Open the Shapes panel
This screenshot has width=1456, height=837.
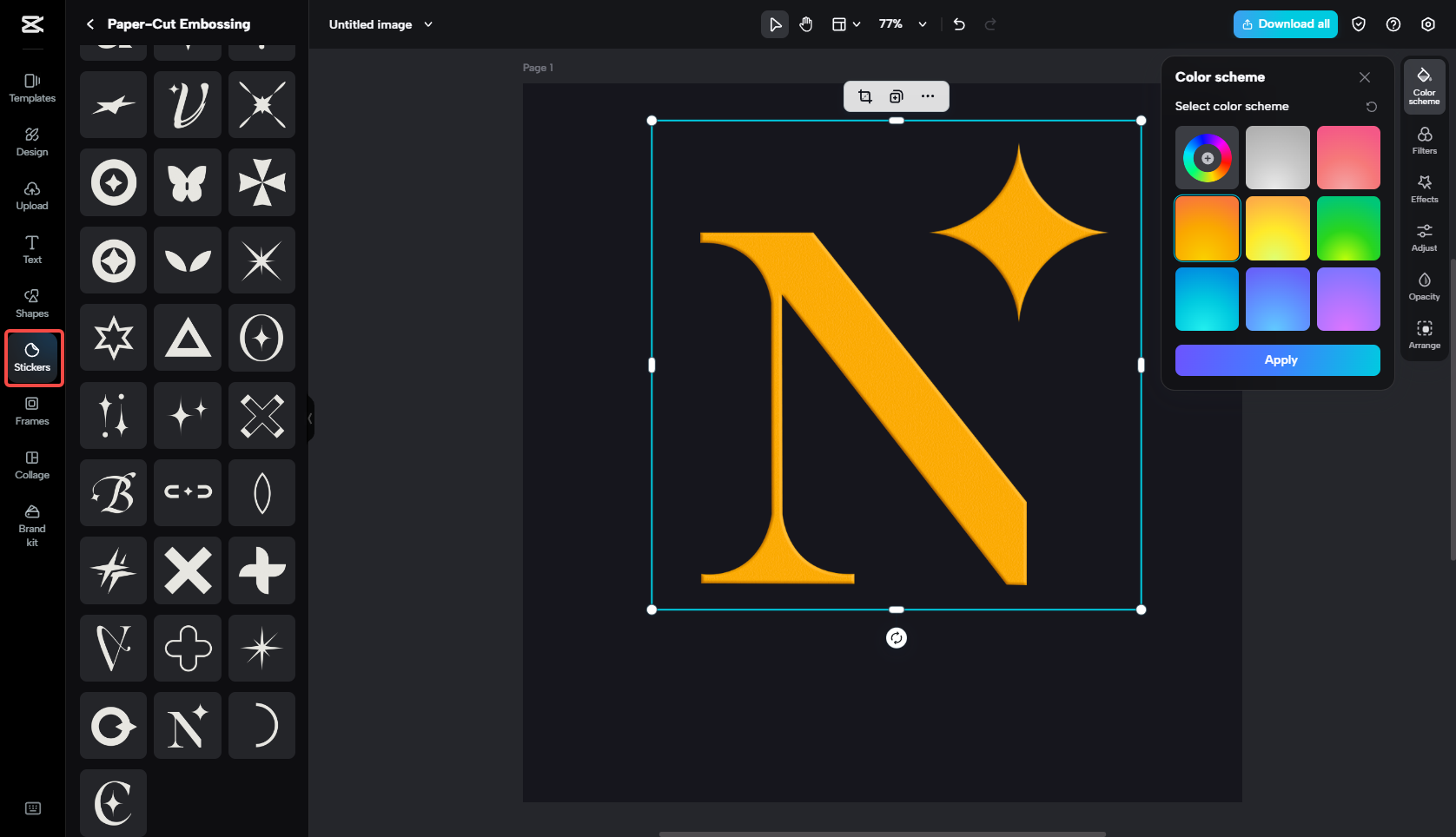coord(32,301)
